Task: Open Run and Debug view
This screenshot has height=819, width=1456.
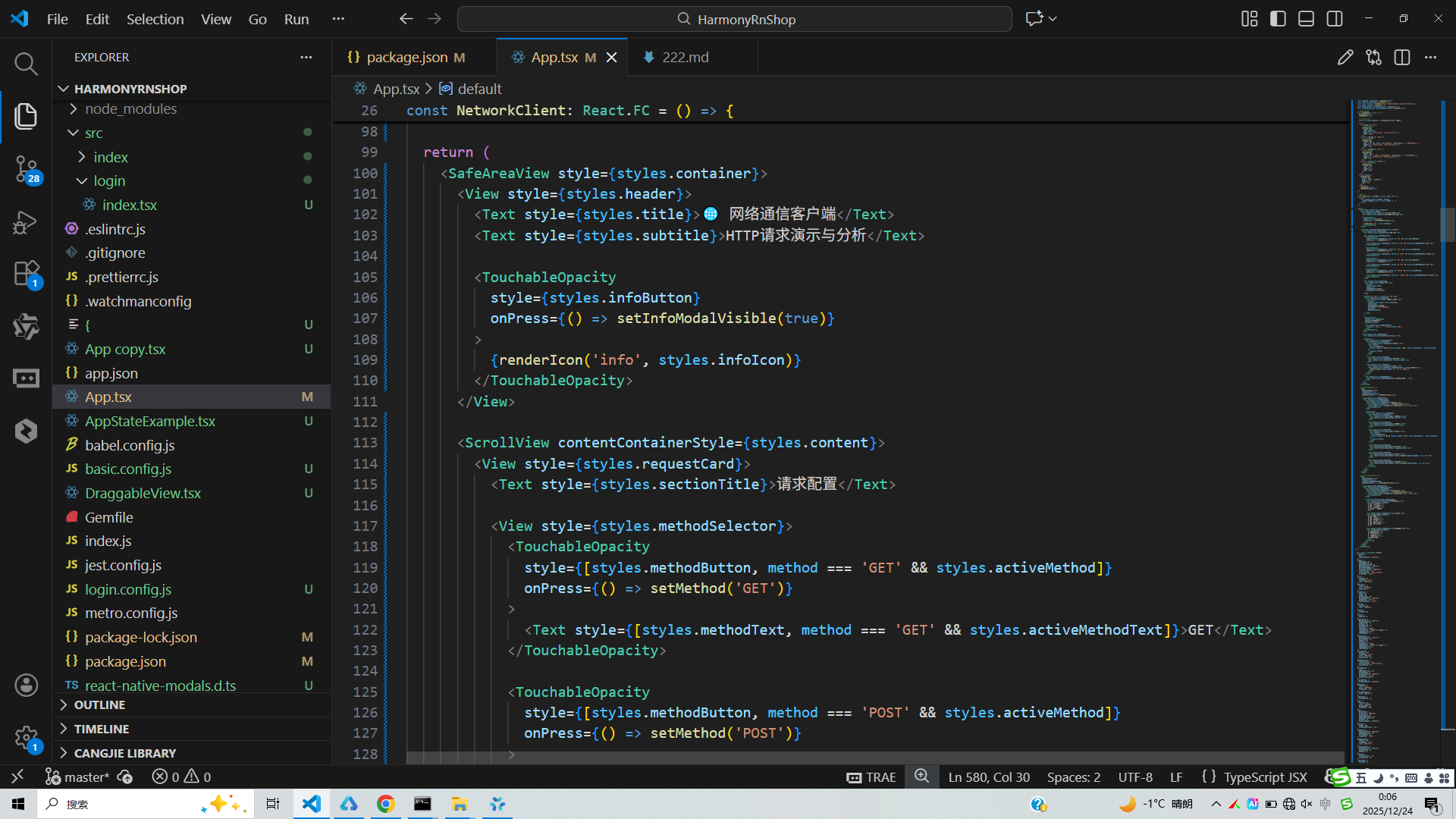Action: (x=26, y=222)
